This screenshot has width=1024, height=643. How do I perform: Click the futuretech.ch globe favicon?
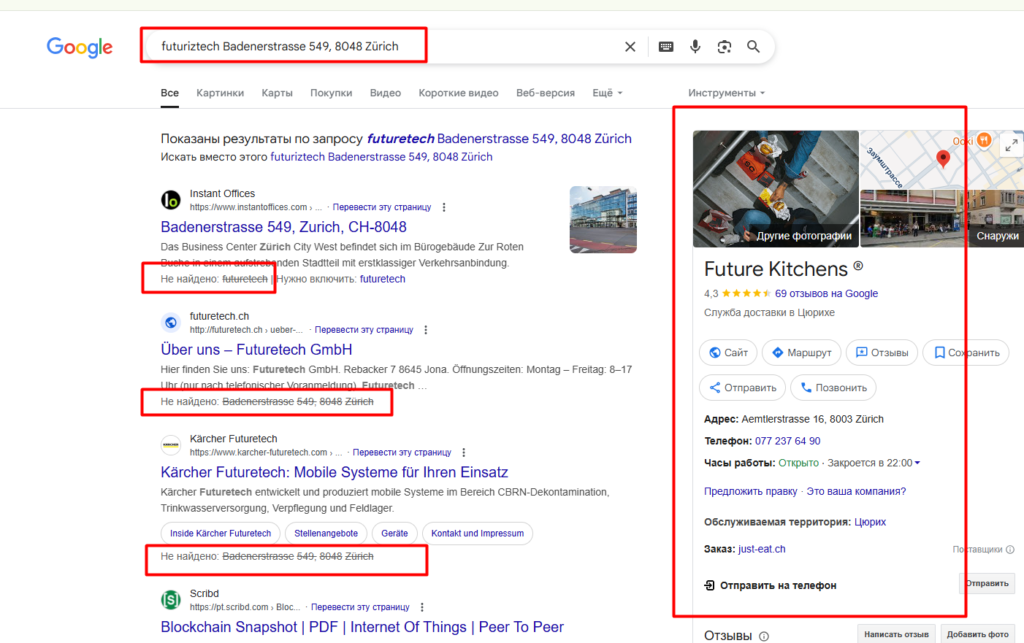pyautogui.click(x=170, y=322)
